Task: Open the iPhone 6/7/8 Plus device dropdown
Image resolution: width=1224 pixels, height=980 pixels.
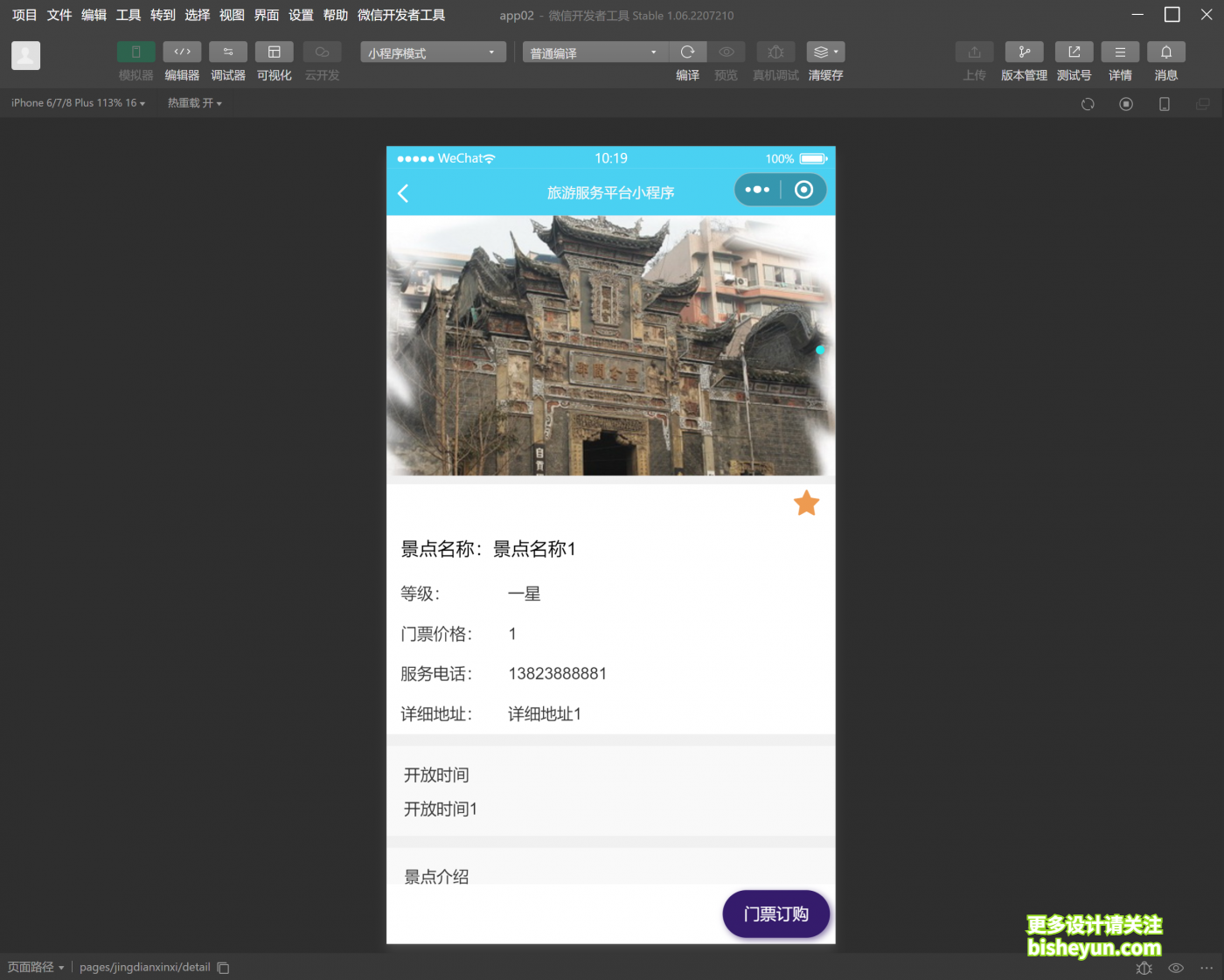Action: (x=78, y=103)
